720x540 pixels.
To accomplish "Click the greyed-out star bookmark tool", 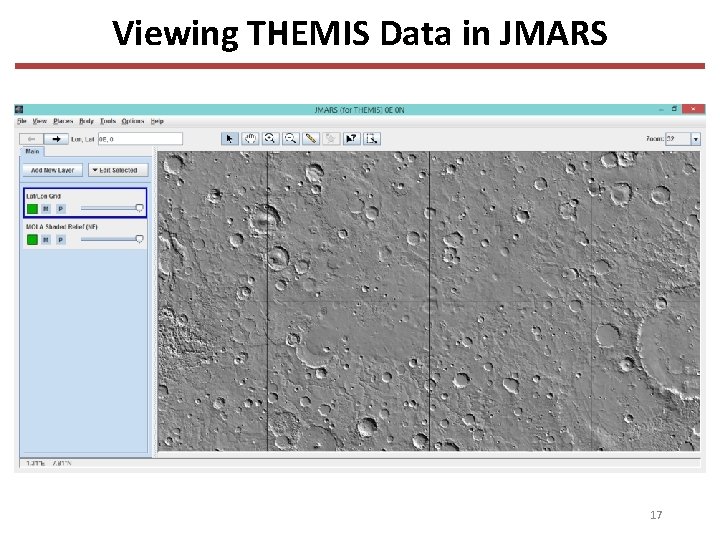I will coord(331,139).
